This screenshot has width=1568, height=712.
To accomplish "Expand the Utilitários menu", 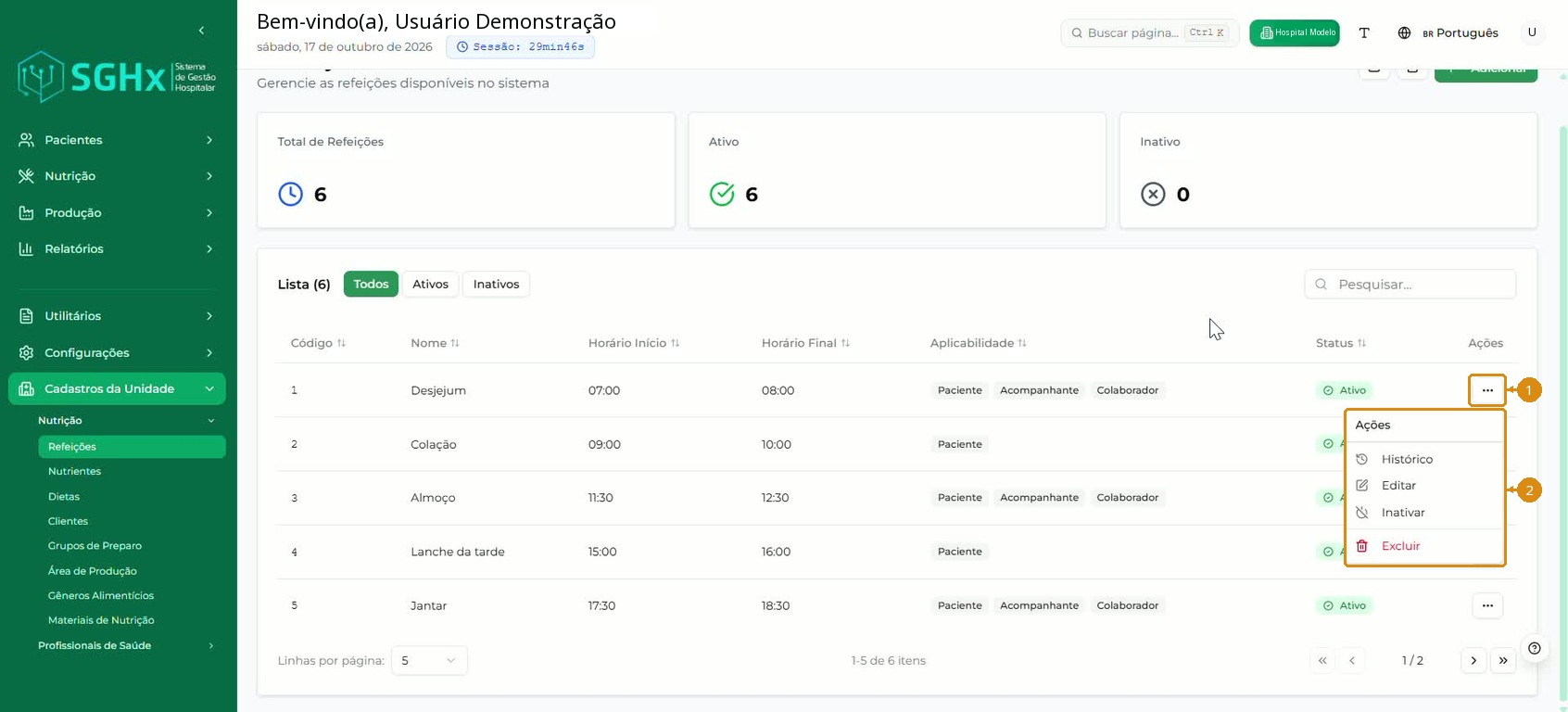I will (117, 316).
